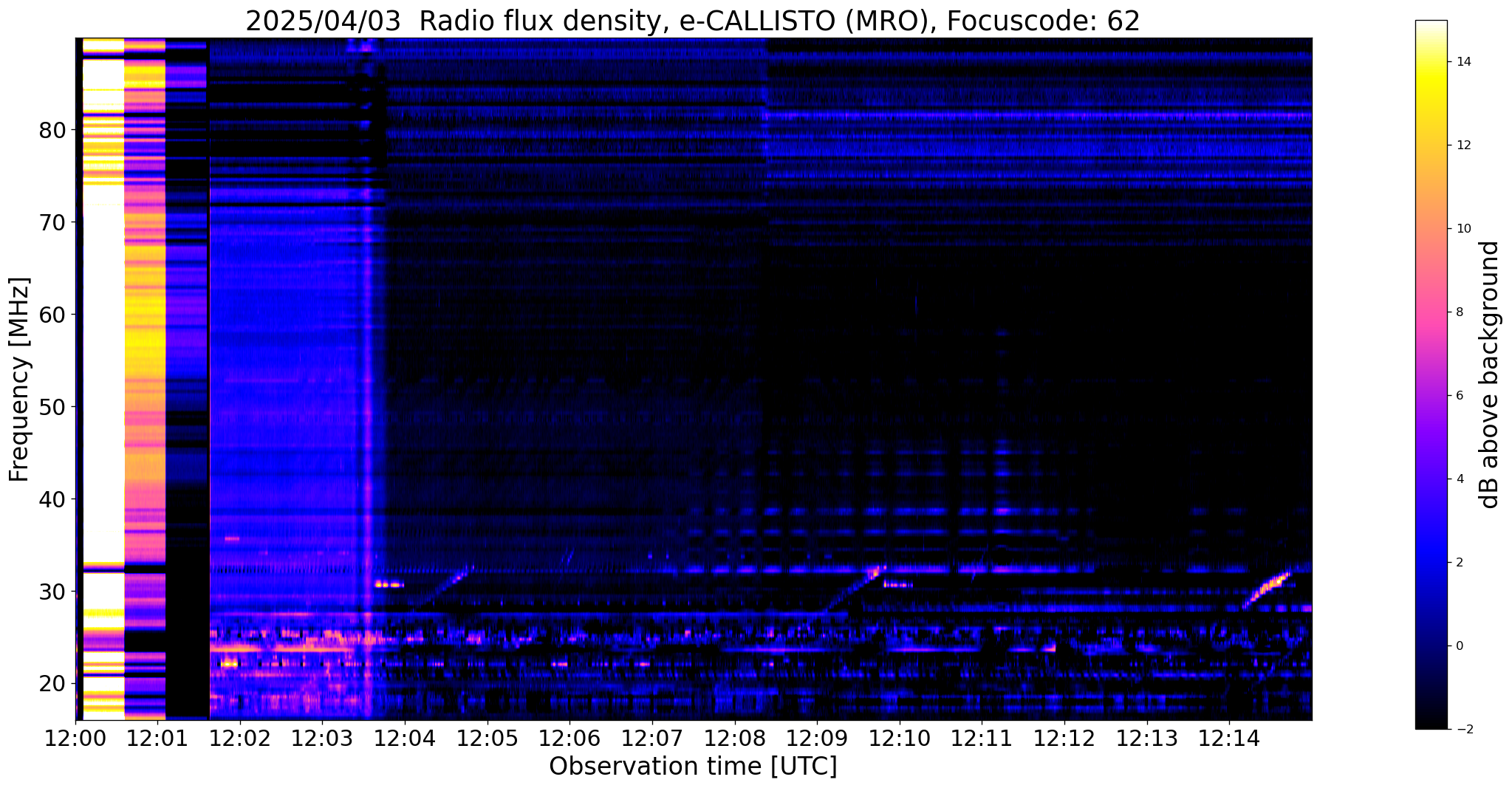This screenshot has height=788, width=1512.
Task: Click the 12:00 time tick label
Action: pyautogui.click(x=75, y=739)
